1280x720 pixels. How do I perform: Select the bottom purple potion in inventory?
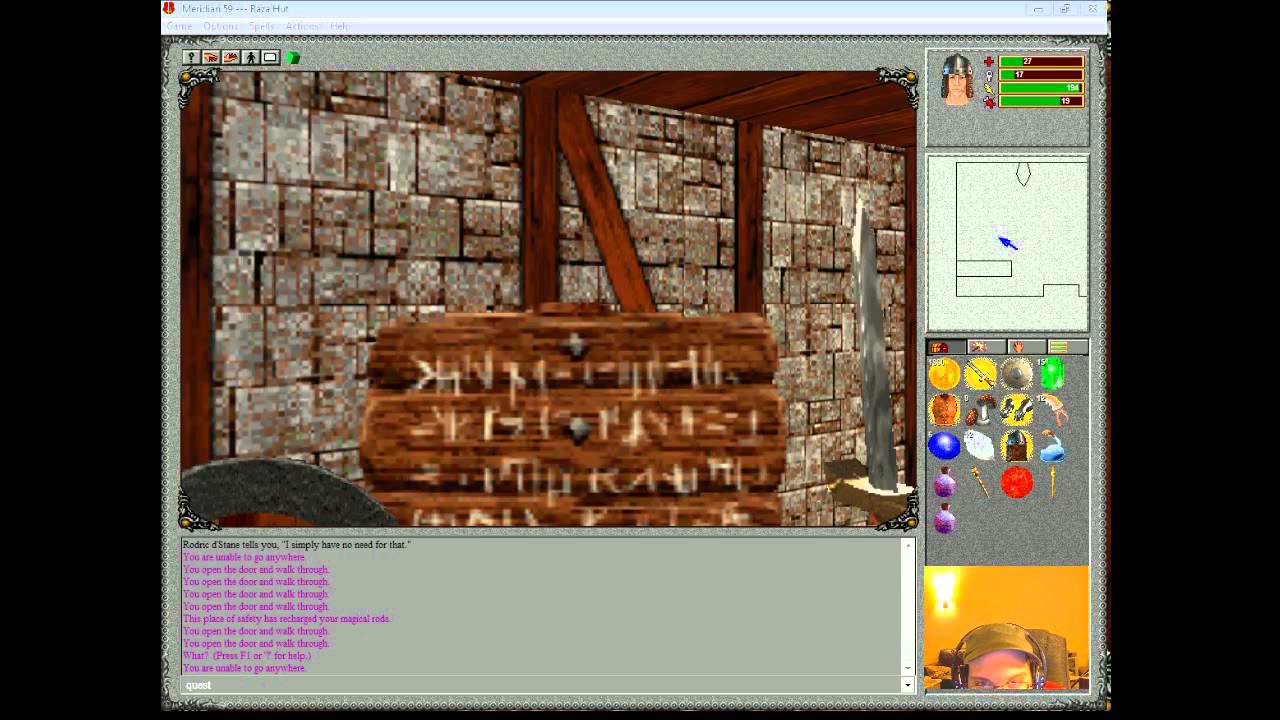pos(944,518)
